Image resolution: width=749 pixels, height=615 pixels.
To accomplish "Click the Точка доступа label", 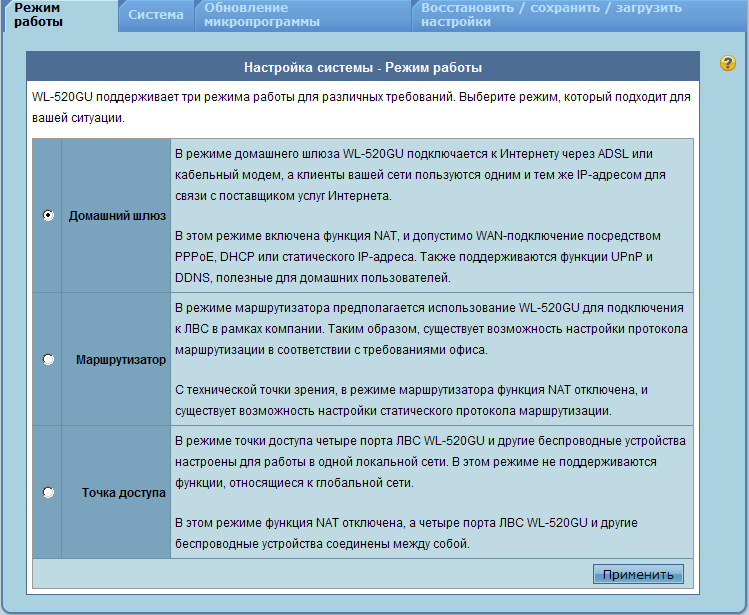I will (124, 493).
